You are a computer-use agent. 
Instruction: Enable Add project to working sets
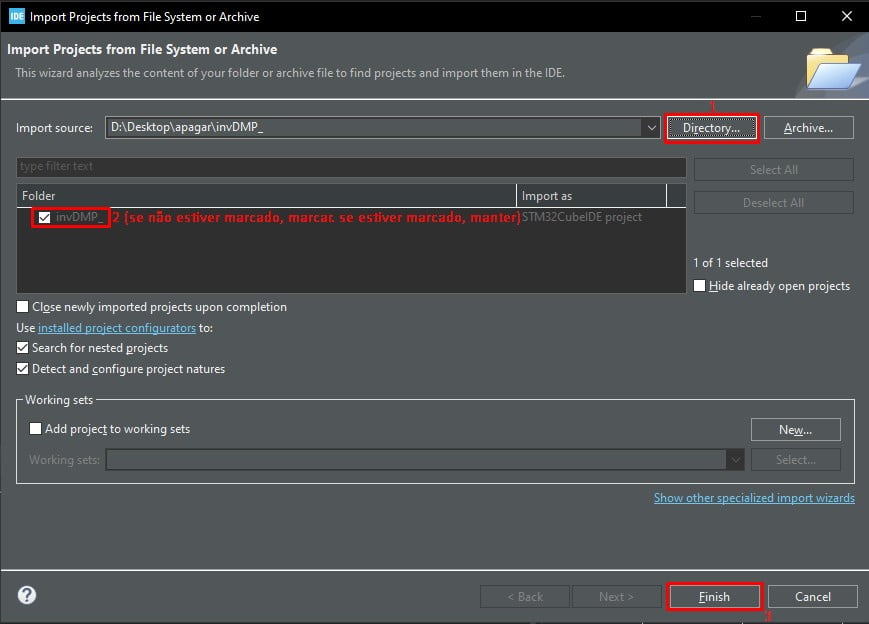pos(35,428)
